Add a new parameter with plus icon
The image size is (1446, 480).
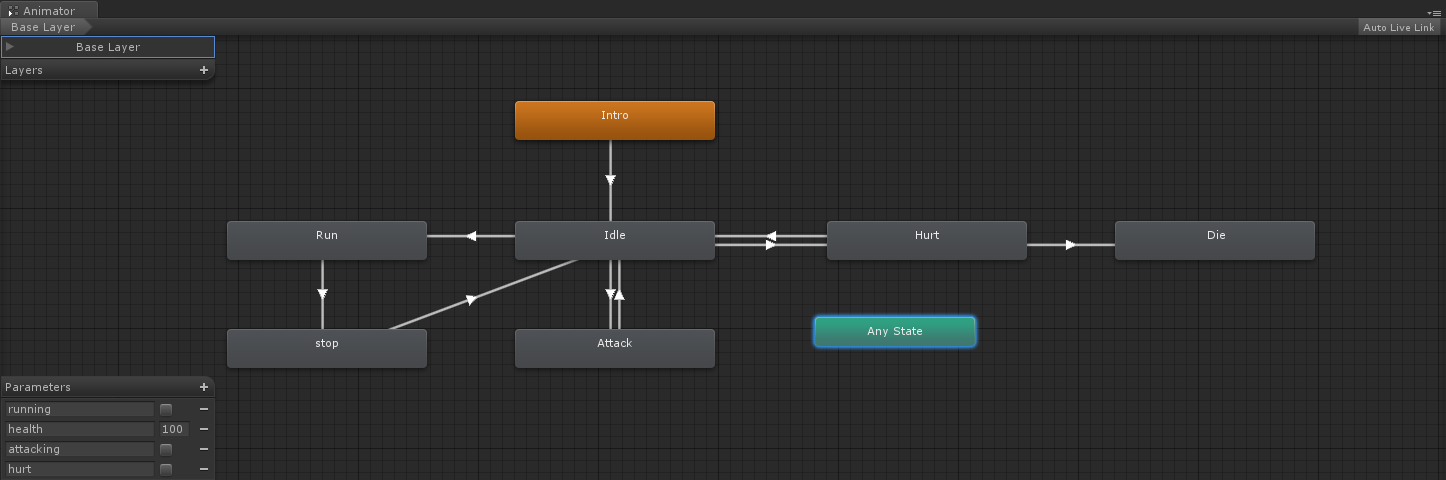204,387
